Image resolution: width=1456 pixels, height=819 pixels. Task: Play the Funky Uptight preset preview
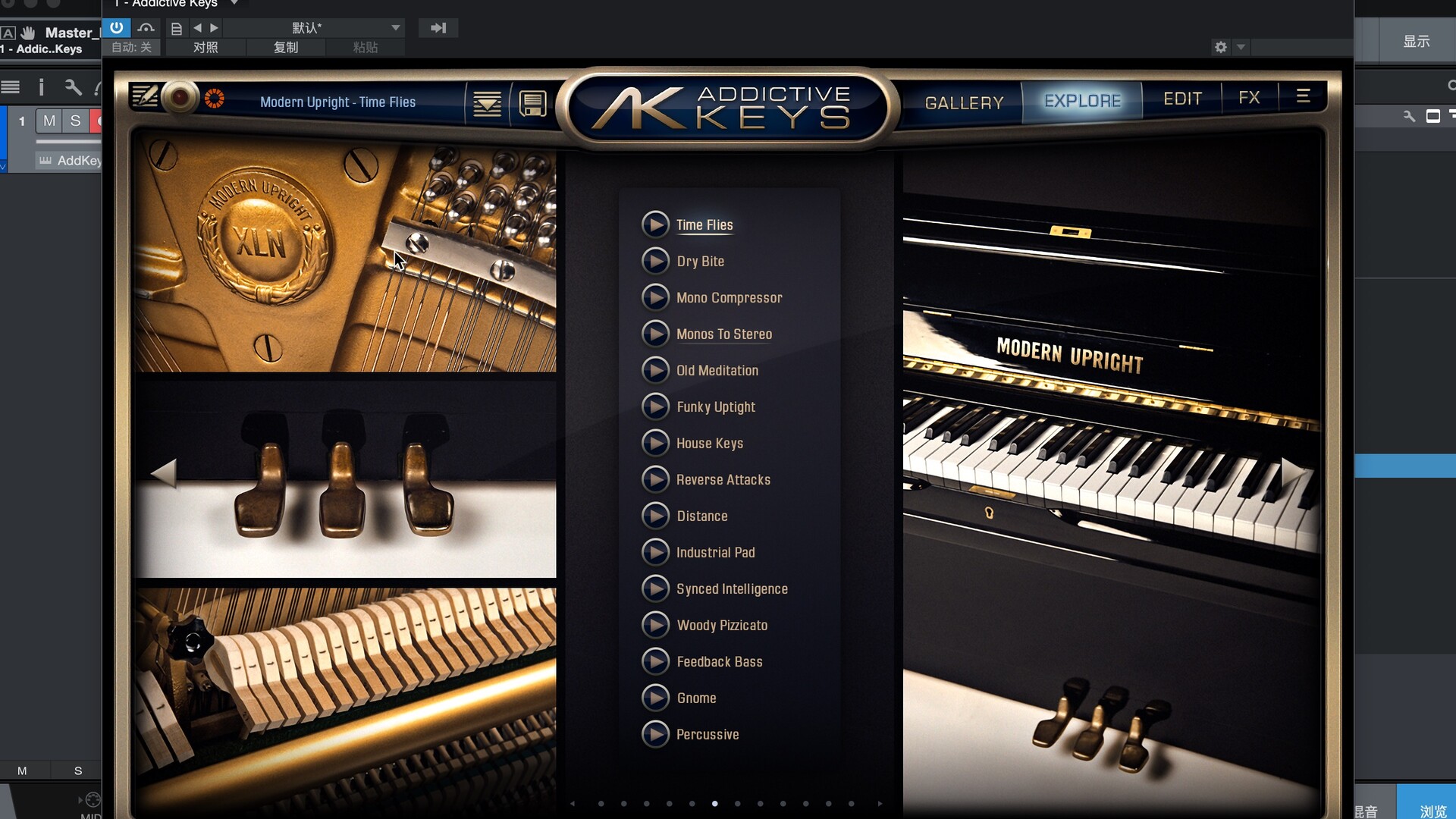tap(655, 406)
